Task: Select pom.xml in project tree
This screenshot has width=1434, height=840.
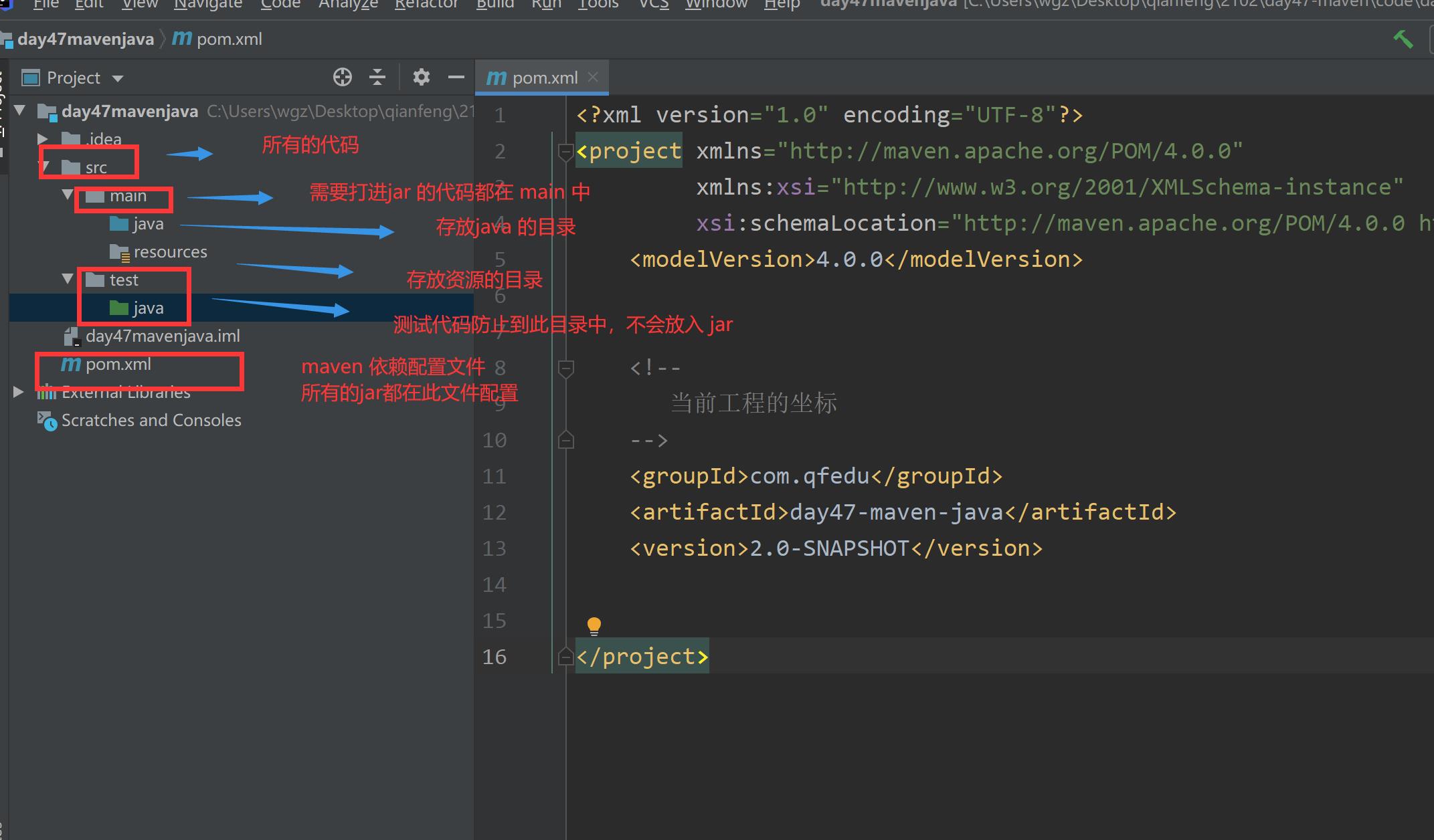Action: 118,364
